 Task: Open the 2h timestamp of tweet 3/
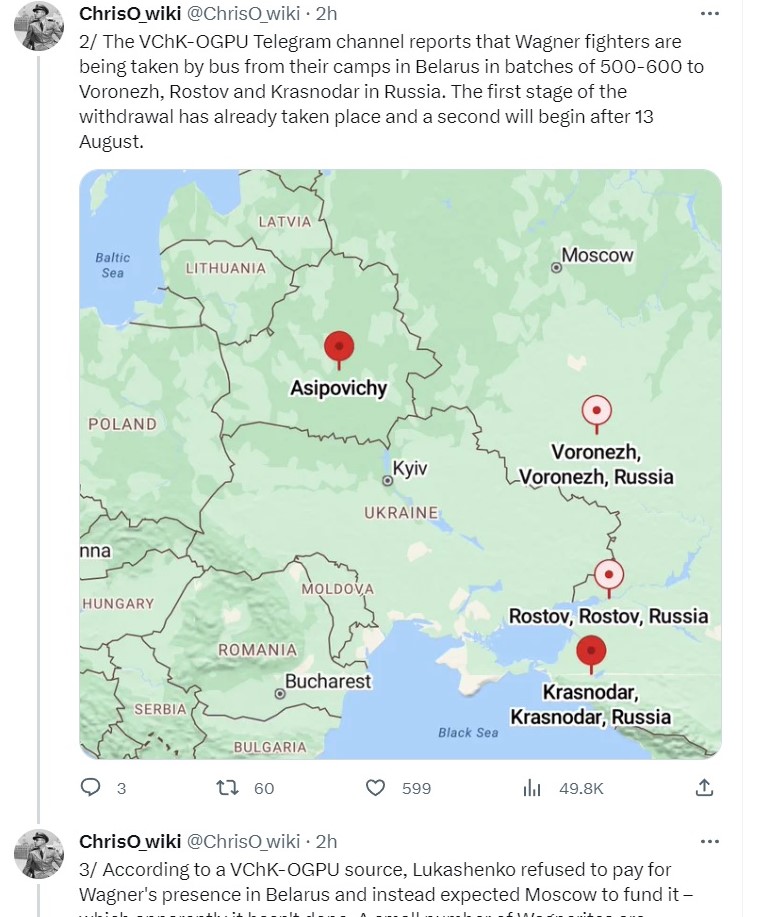[x=327, y=841]
